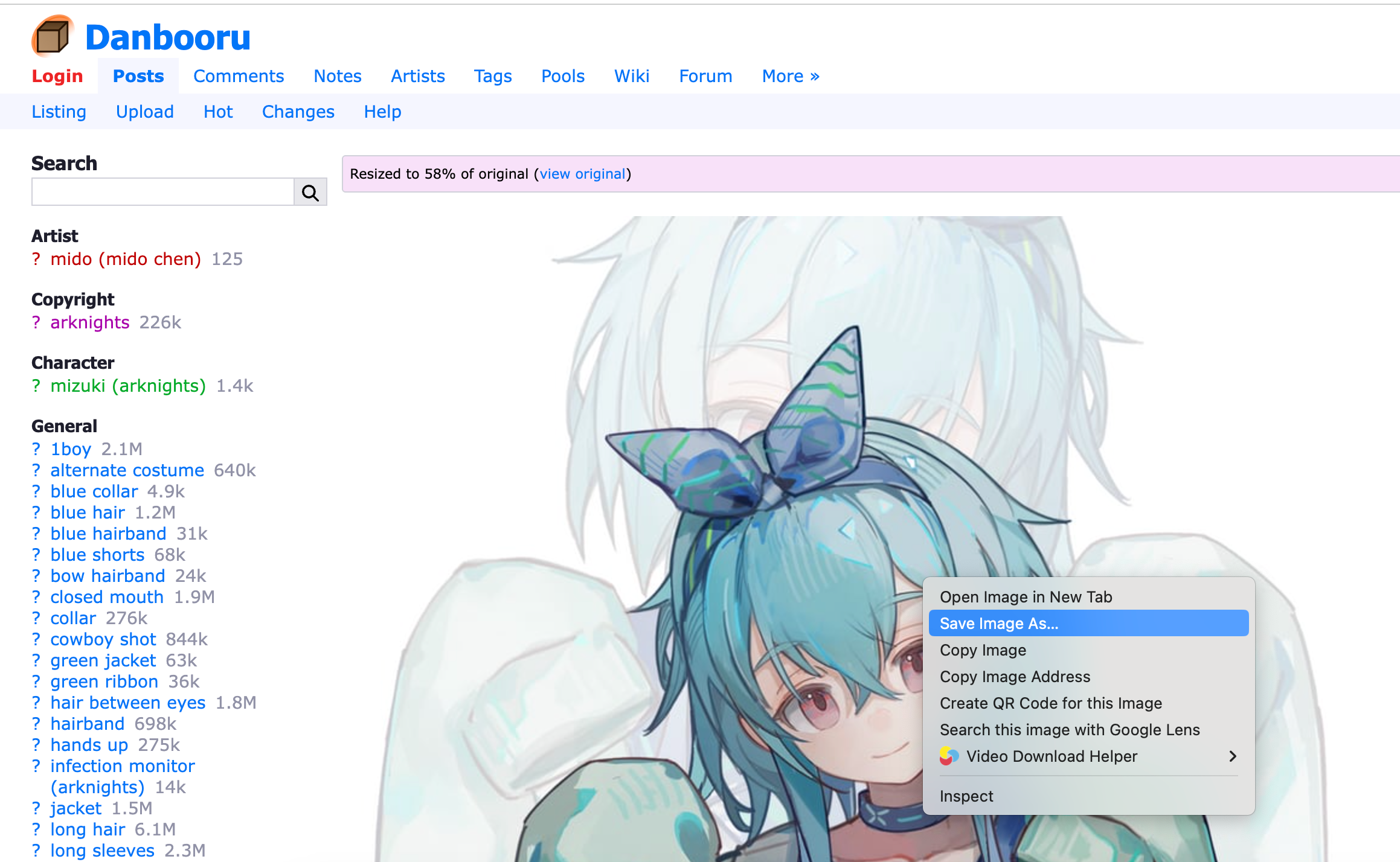The width and height of the screenshot is (1400, 862).
Task: Click the Login link
Action: tap(57, 76)
